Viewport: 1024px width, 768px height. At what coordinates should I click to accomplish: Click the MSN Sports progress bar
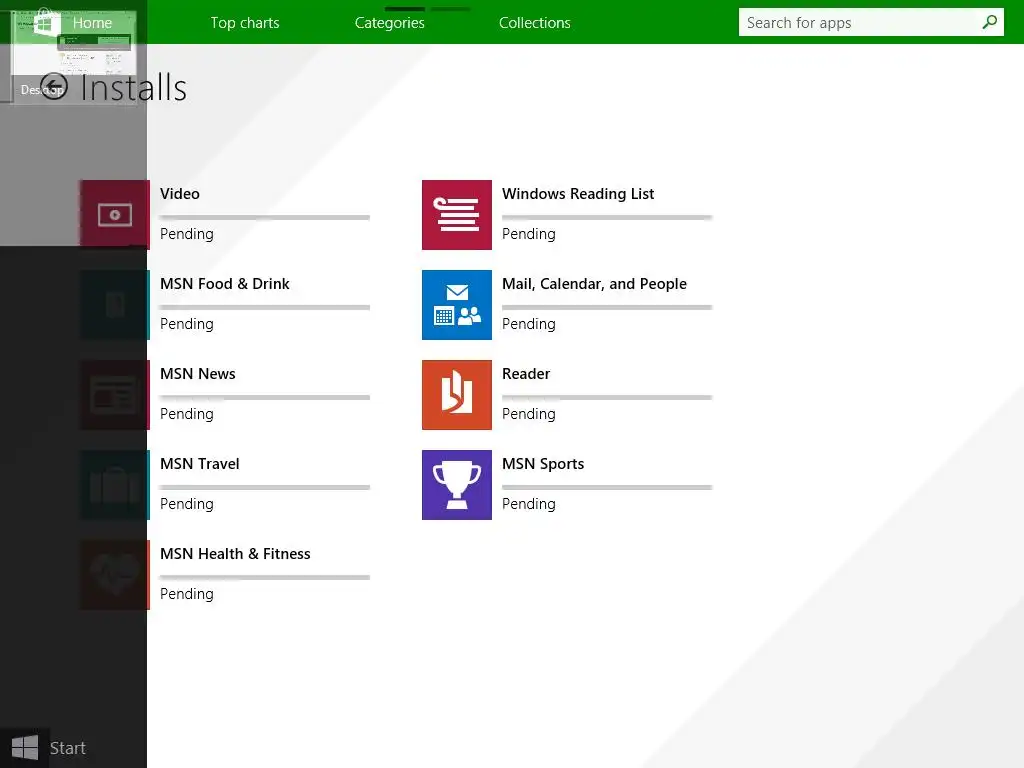[x=607, y=487]
